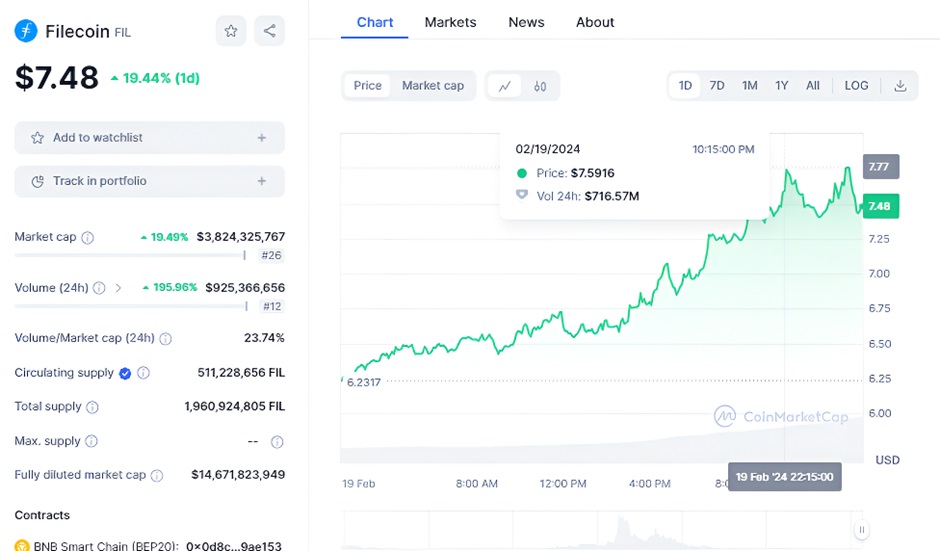Open the Markets tab

pos(450,22)
